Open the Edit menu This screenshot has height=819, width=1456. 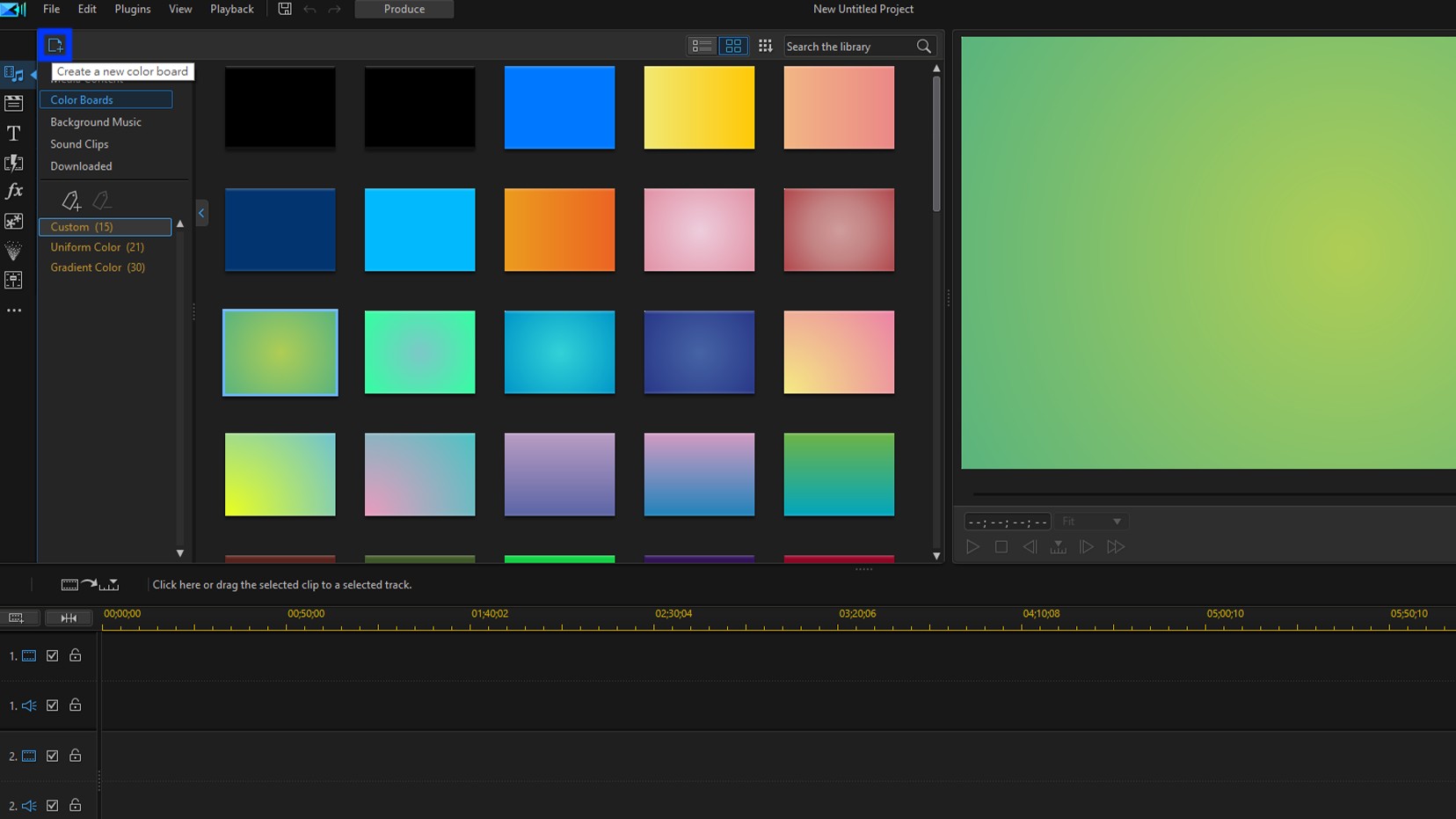click(x=87, y=9)
